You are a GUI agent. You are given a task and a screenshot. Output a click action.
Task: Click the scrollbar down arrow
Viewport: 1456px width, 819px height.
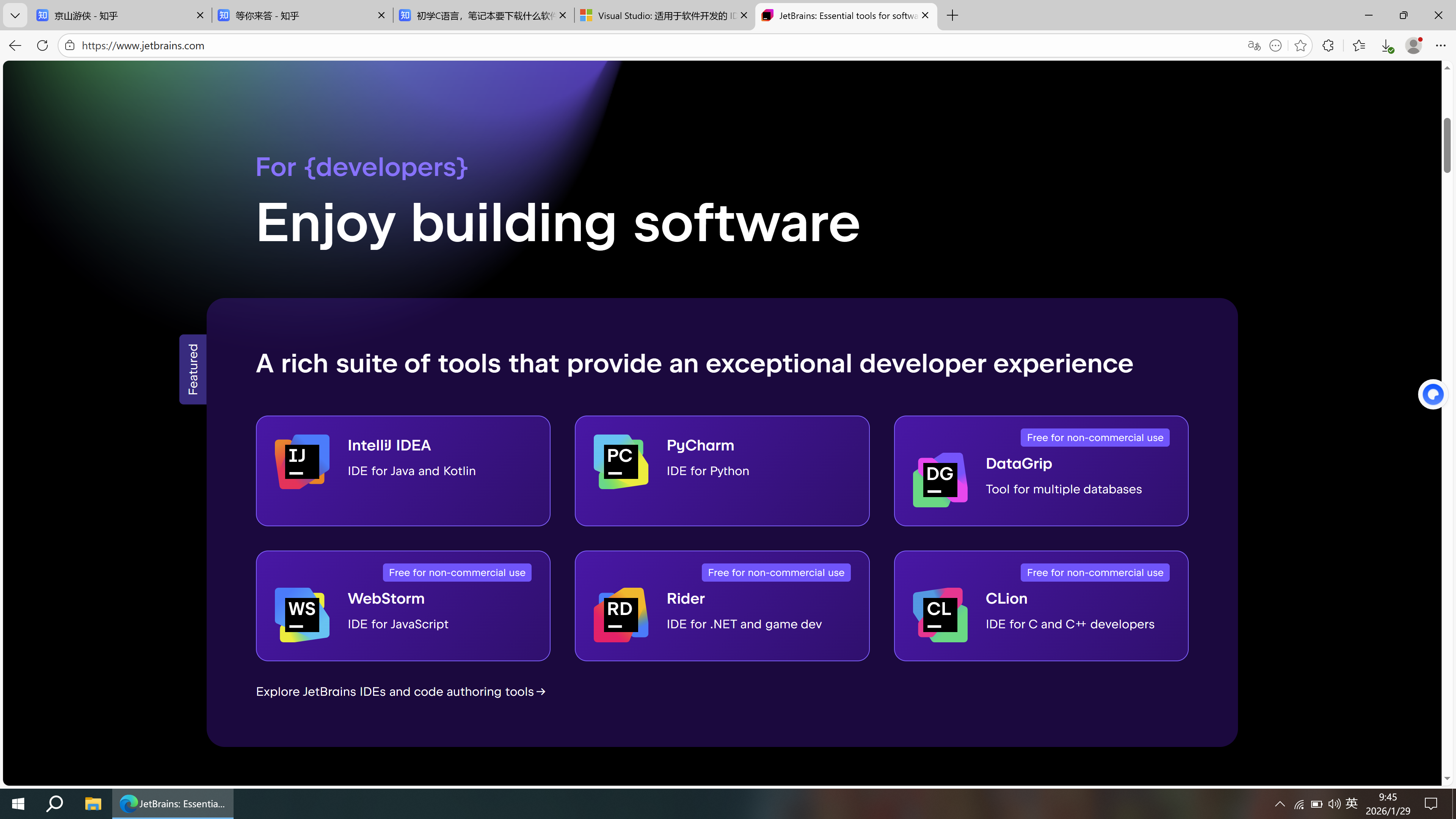pos(1447,778)
